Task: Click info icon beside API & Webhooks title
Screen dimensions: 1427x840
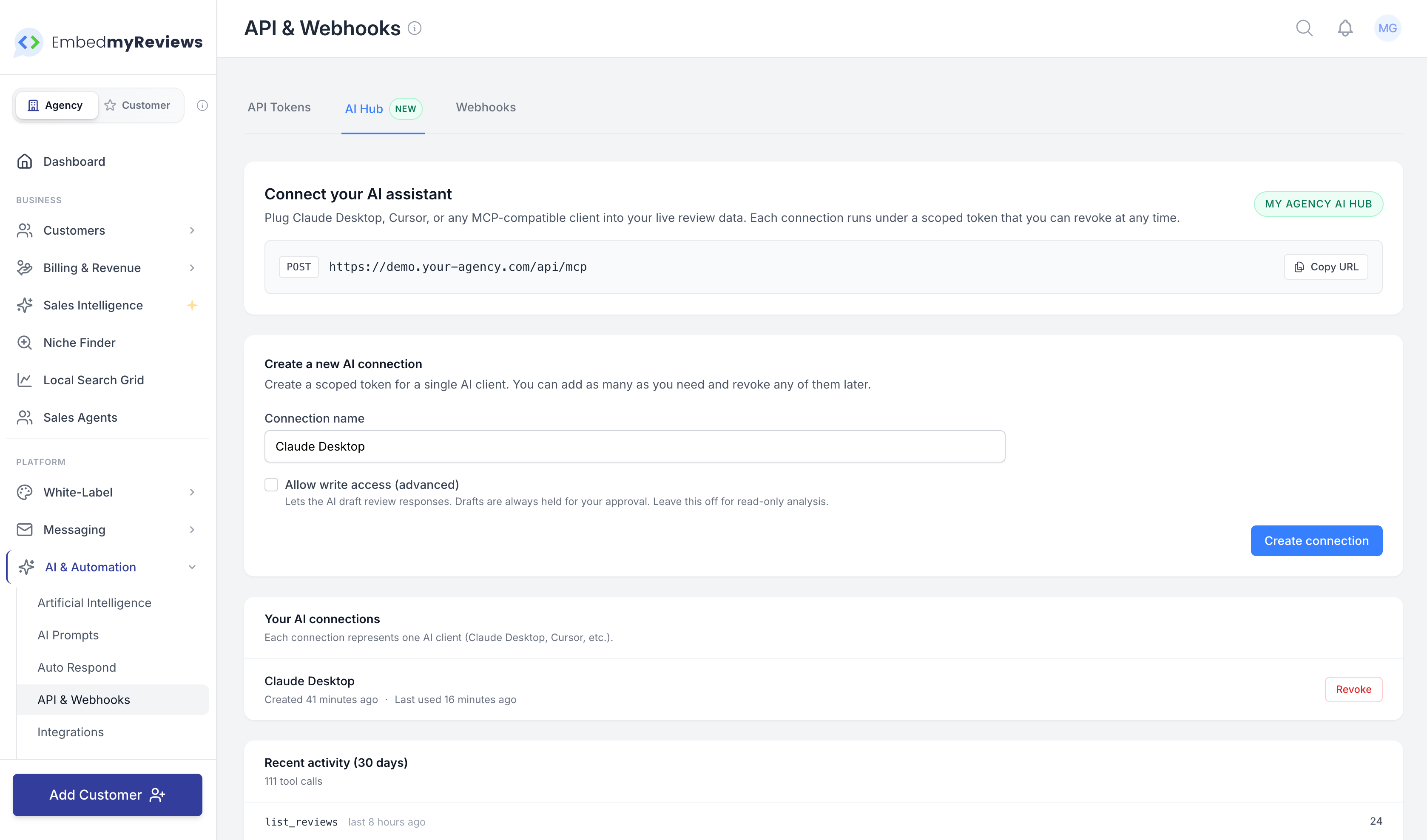Action: tap(415, 28)
